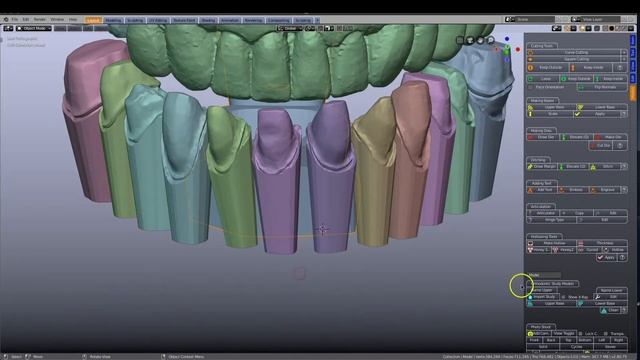The image size is (640, 360).
Task: Switch render to Eevee
Action: click(x=610, y=347)
